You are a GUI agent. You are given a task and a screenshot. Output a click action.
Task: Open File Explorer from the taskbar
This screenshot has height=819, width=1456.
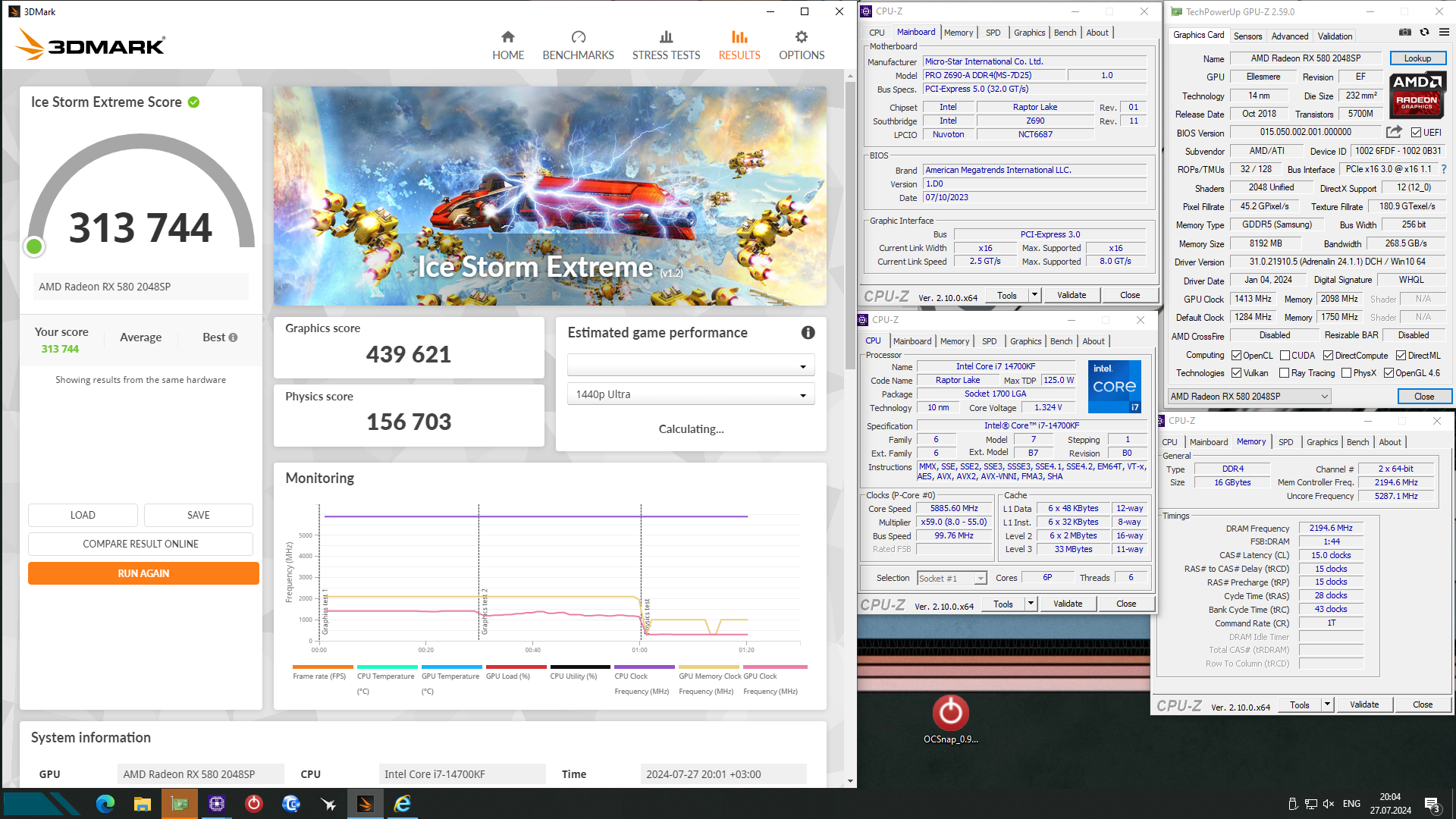pyautogui.click(x=143, y=804)
